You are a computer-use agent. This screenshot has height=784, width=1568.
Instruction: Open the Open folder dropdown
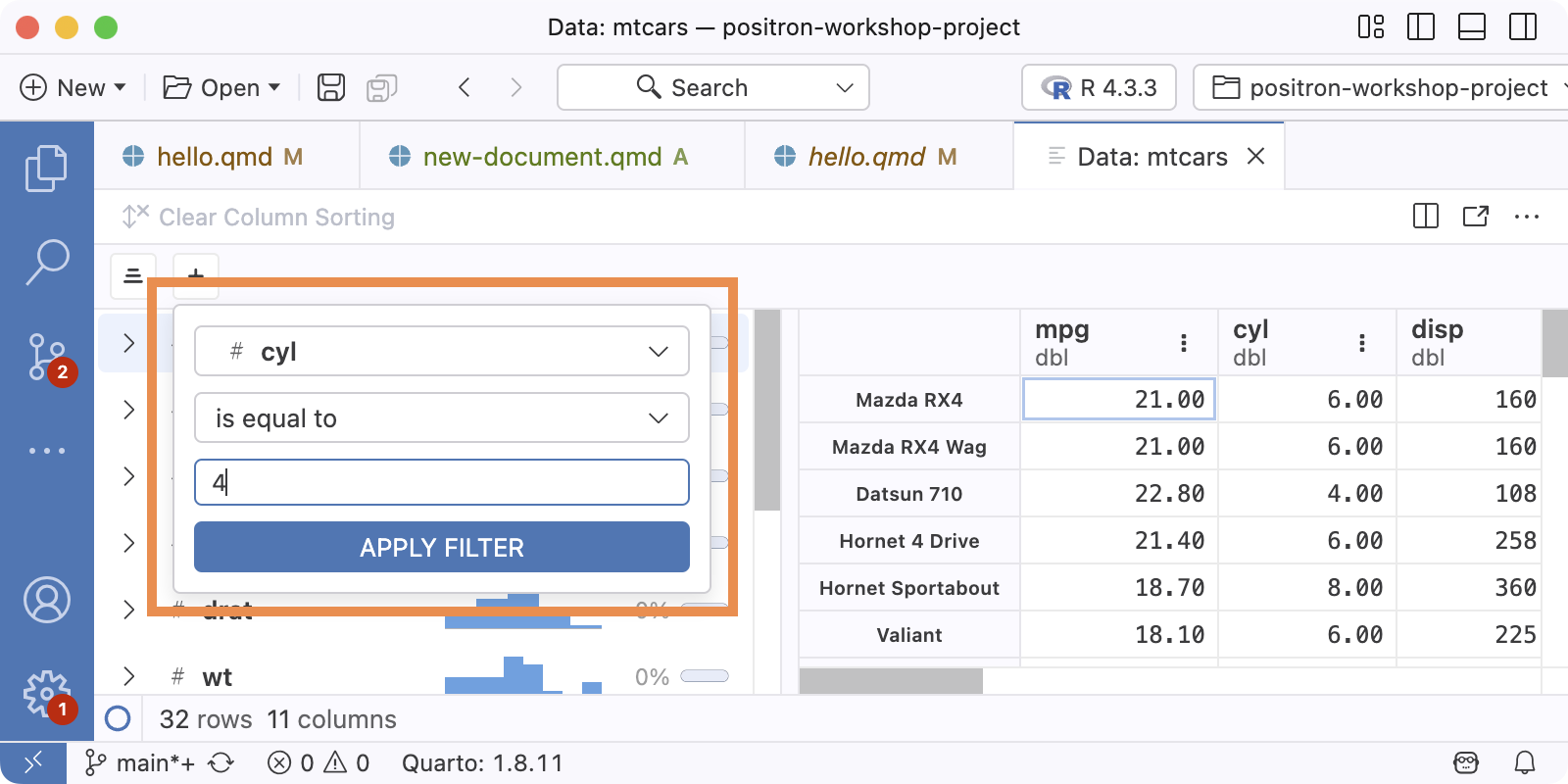221,87
